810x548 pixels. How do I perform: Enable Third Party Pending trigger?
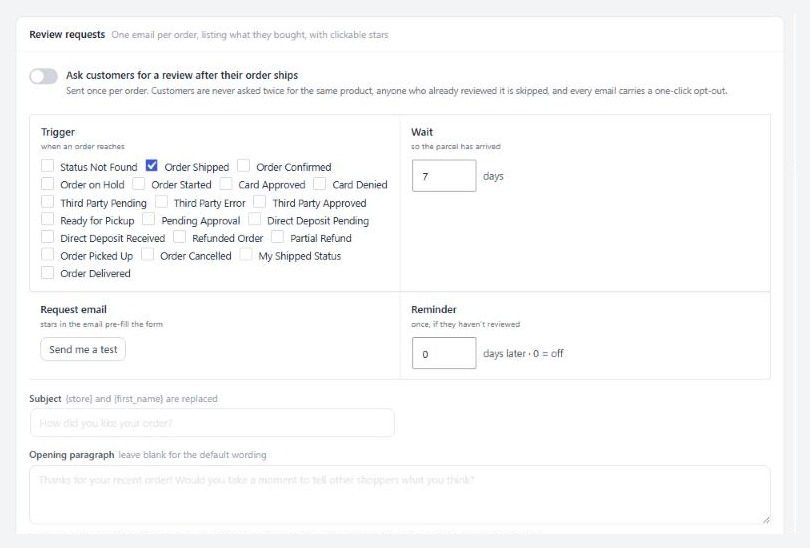point(48,201)
